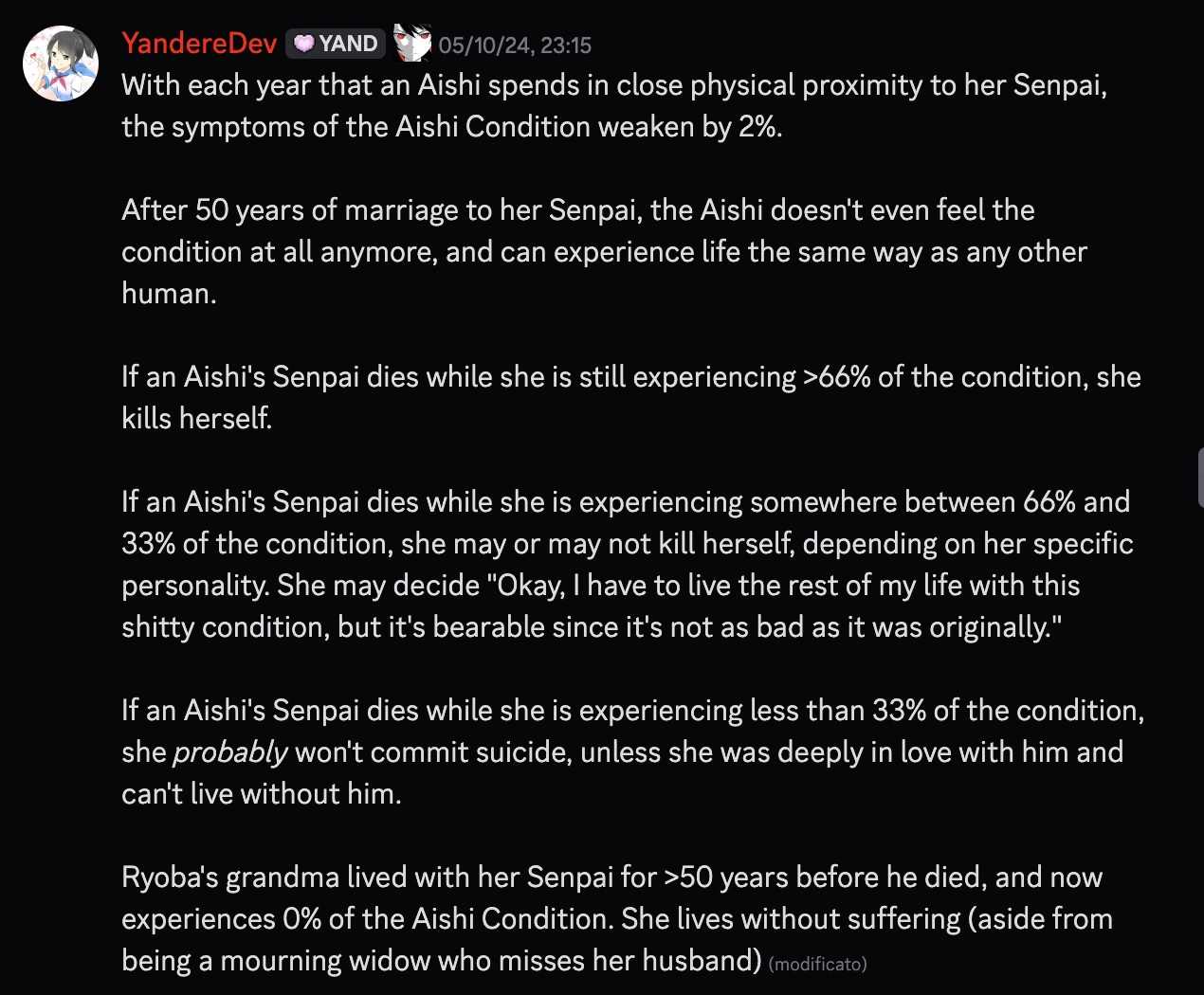
Task: Click the single word "human."
Action: (169, 294)
